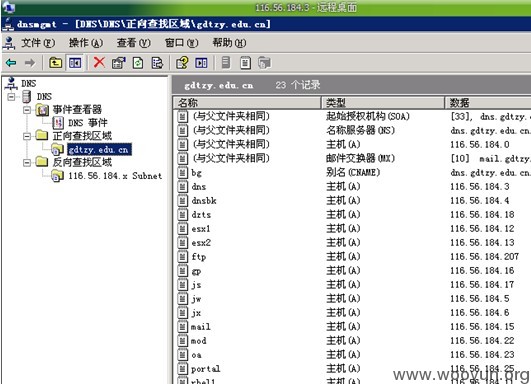Collapse the 事件查看器 tree node
Screen dimensions: 531x384
click(27, 110)
